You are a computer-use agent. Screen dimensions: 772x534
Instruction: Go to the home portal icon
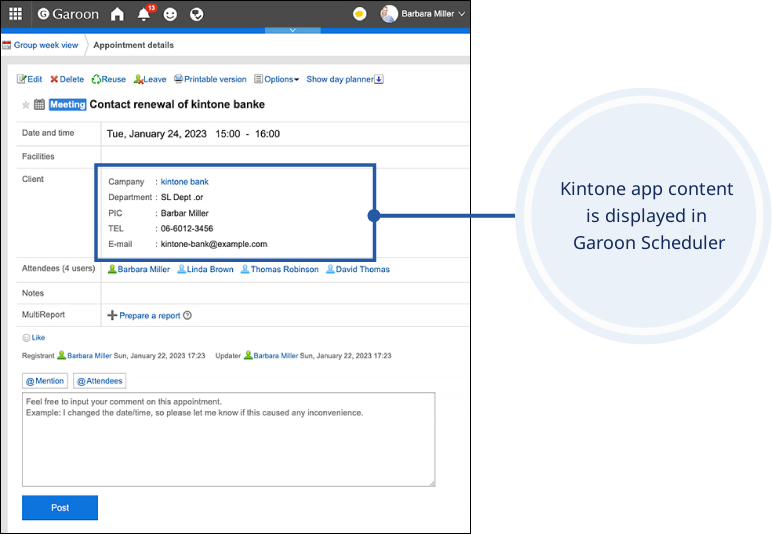click(x=117, y=14)
